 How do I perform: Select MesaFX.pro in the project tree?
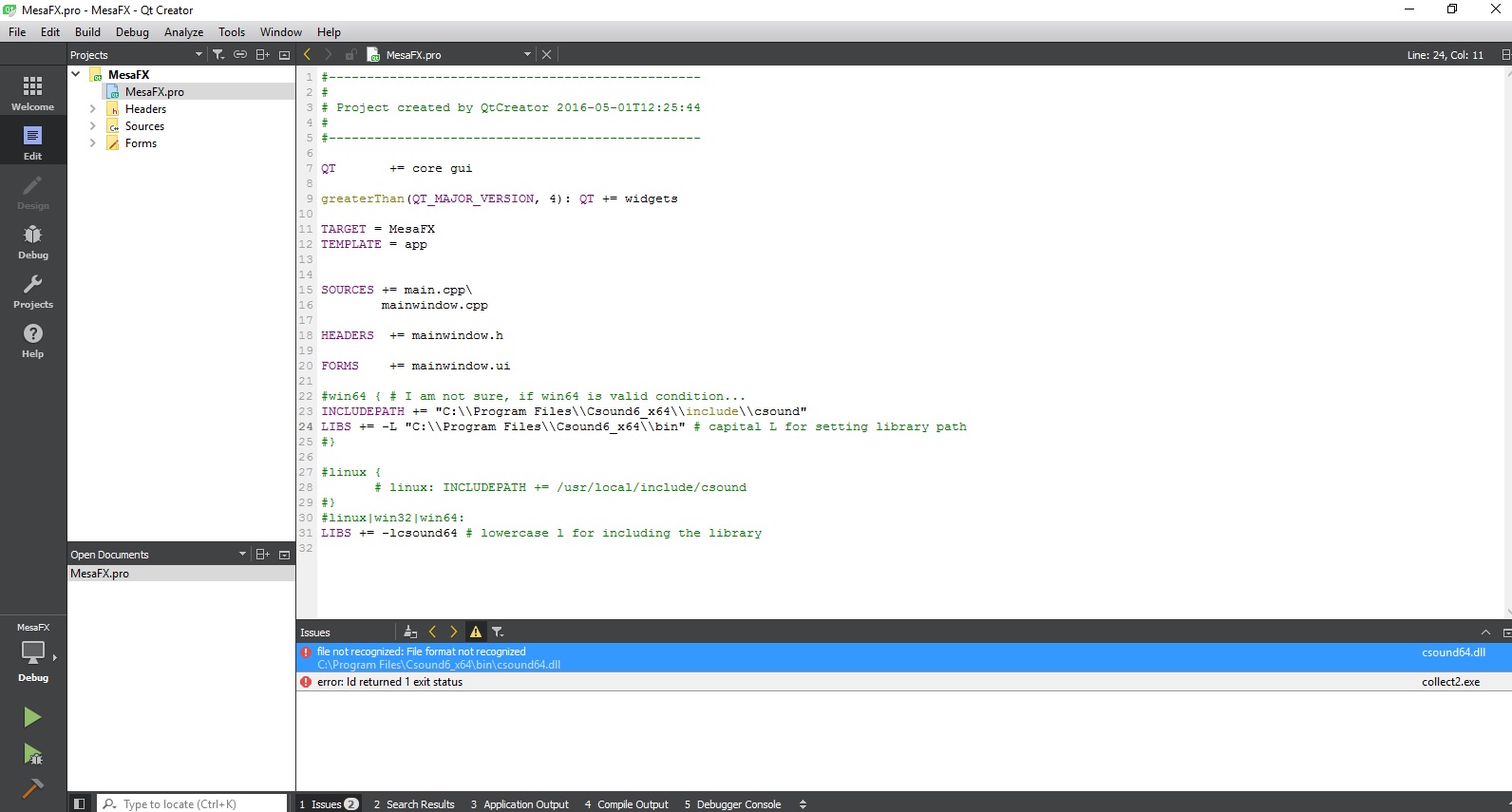[x=154, y=92]
